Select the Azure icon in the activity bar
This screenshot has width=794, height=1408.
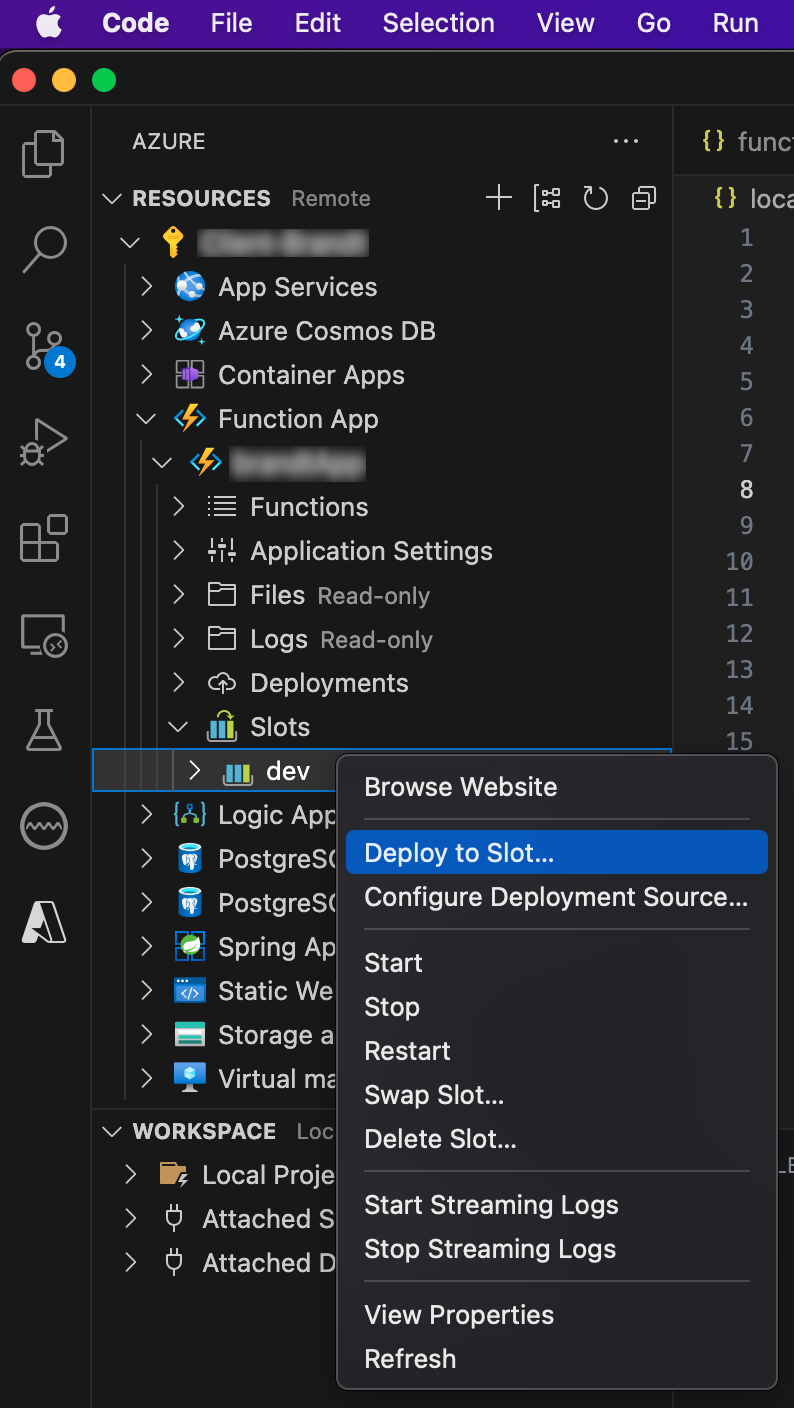(x=42, y=922)
